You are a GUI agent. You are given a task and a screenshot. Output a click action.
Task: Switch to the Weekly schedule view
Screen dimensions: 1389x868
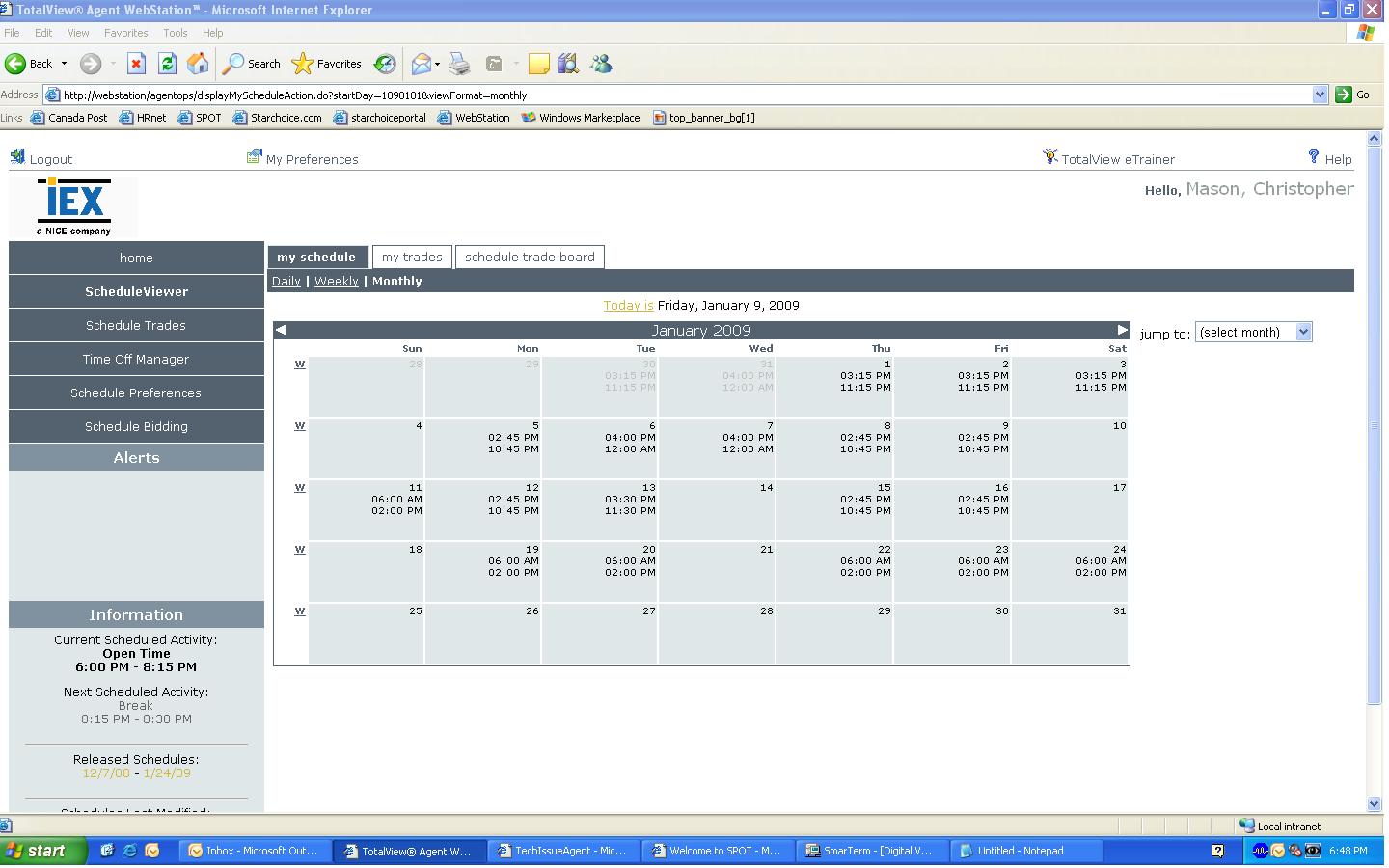(336, 282)
